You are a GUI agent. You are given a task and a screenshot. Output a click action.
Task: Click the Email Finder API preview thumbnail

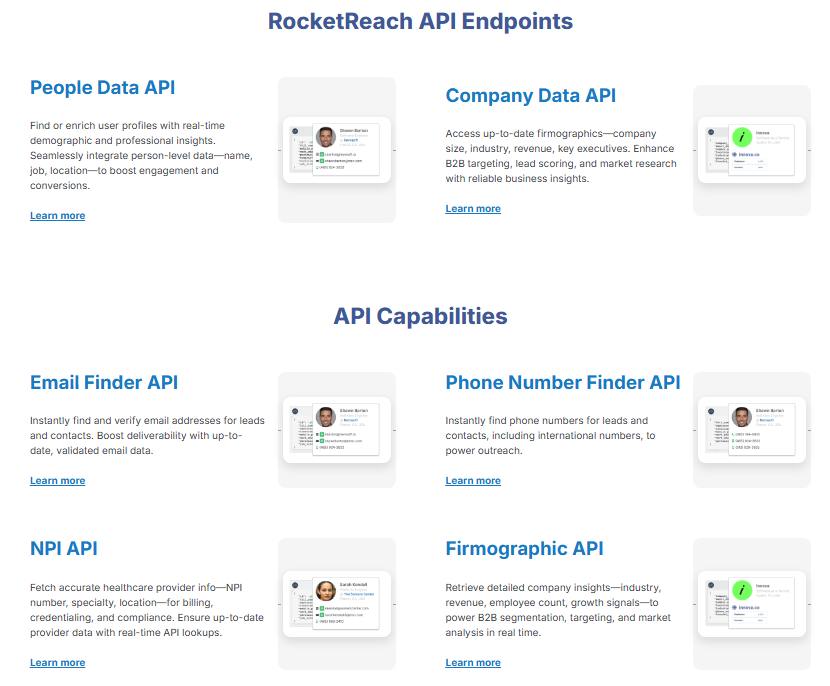click(337, 430)
